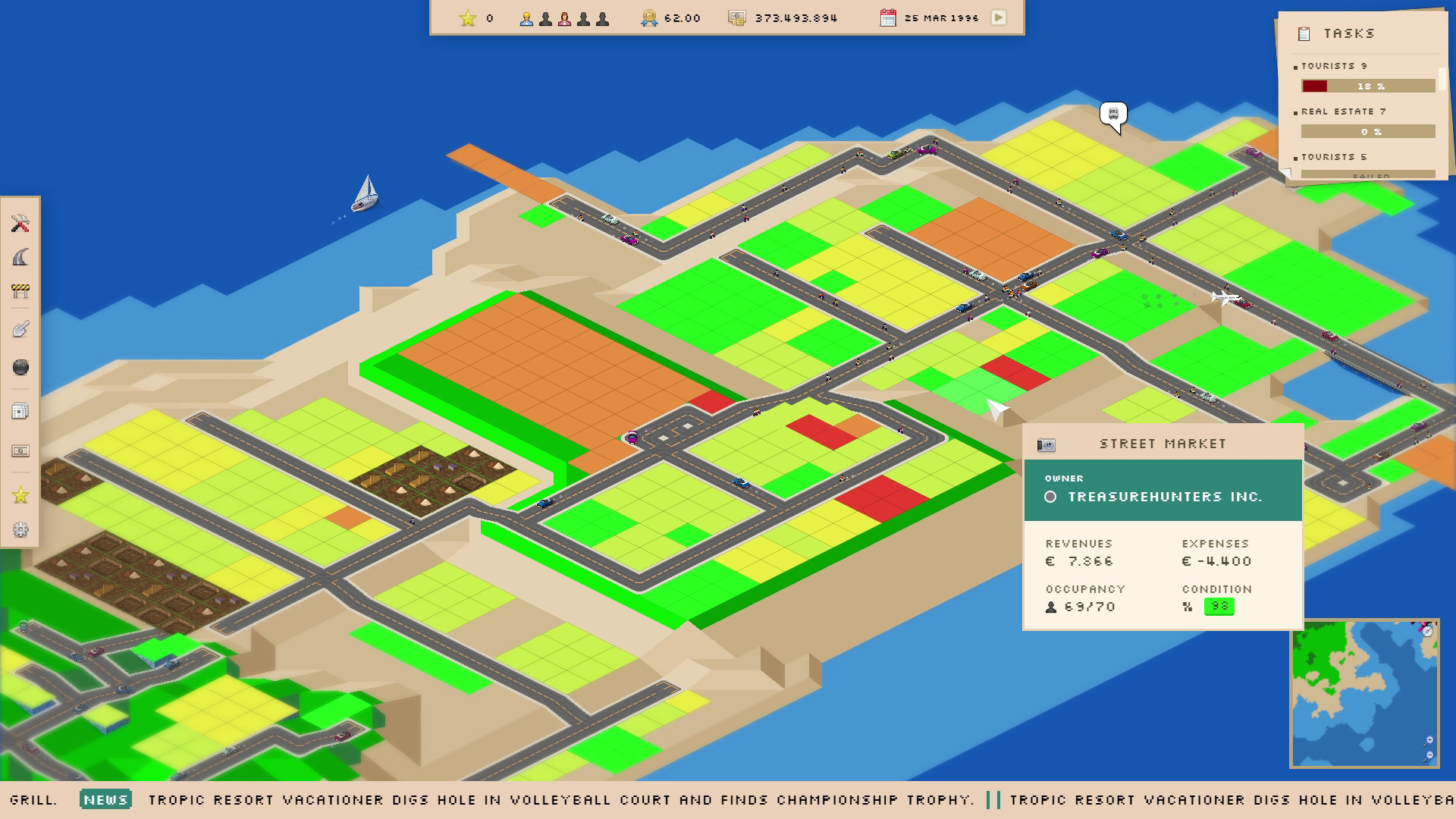This screenshot has height=819, width=1456.
Task: Select the tools/construction icon in sidebar
Action: point(20,224)
